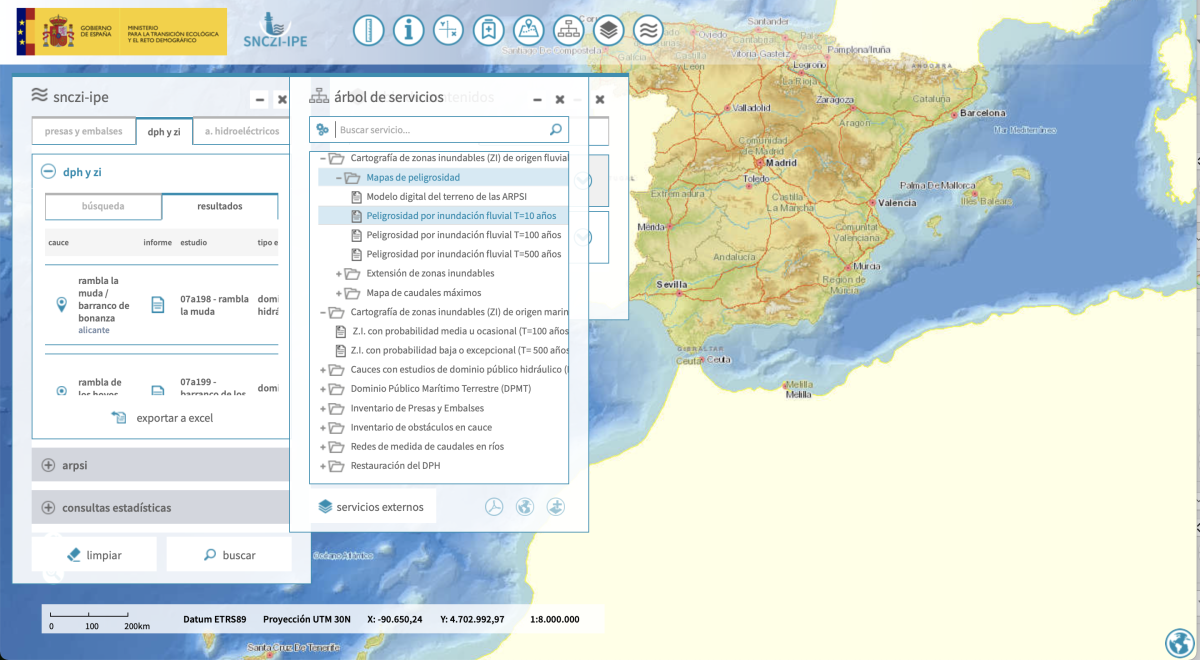The image size is (1200, 660).
Task: Activate the information query tool
Action: click(x=408, y=30)
